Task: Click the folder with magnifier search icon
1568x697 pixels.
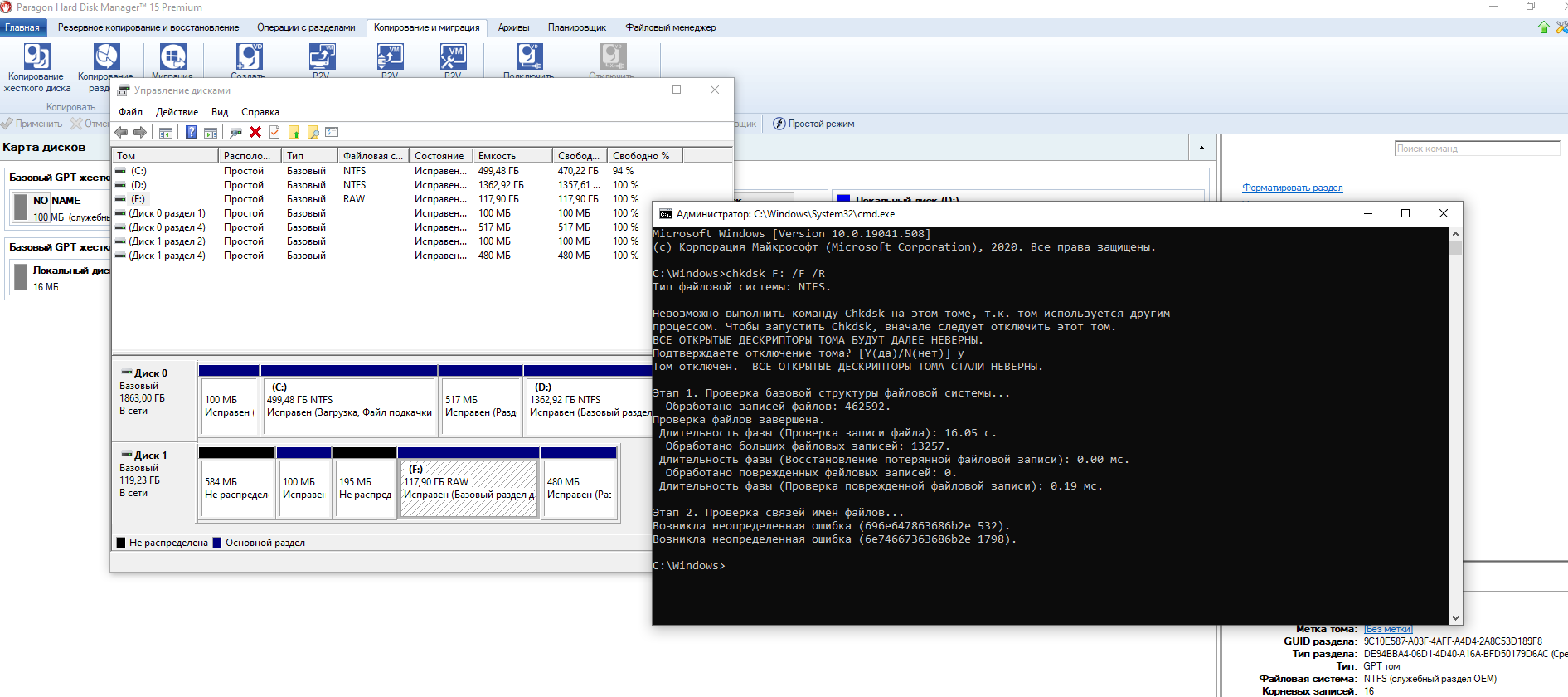Action: point(313,133)
